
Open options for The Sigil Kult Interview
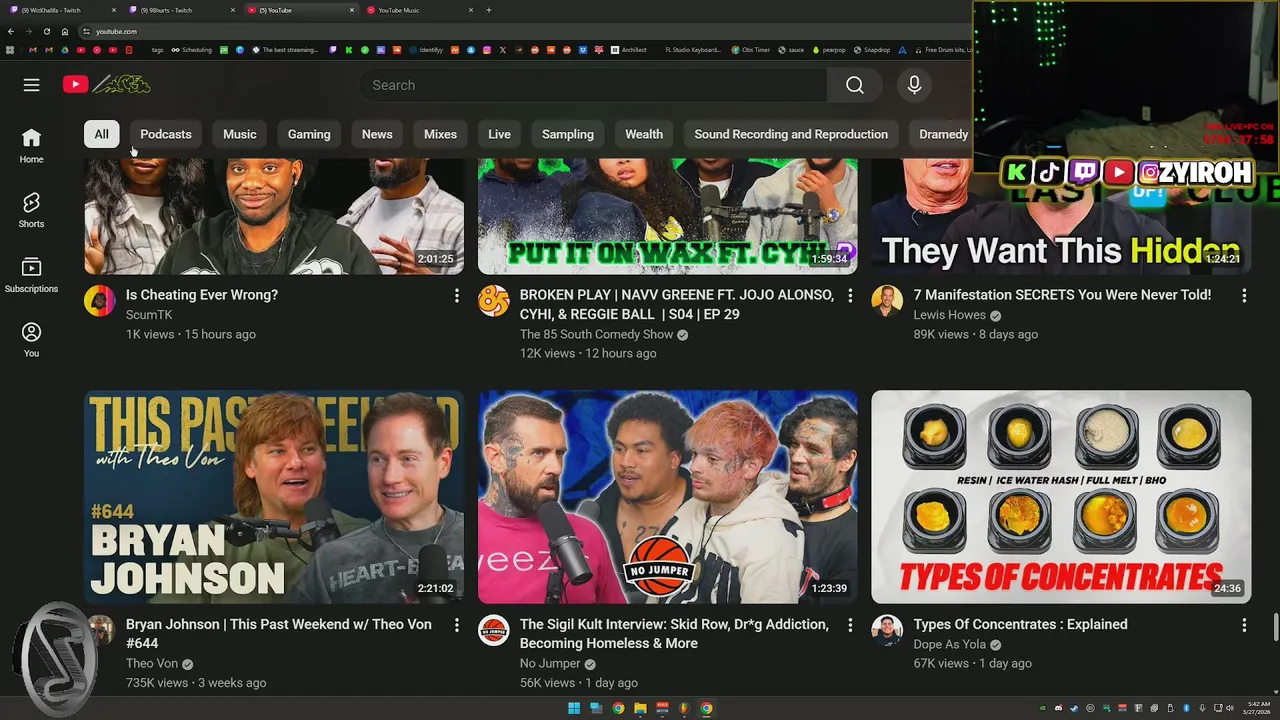pos(850,625)
